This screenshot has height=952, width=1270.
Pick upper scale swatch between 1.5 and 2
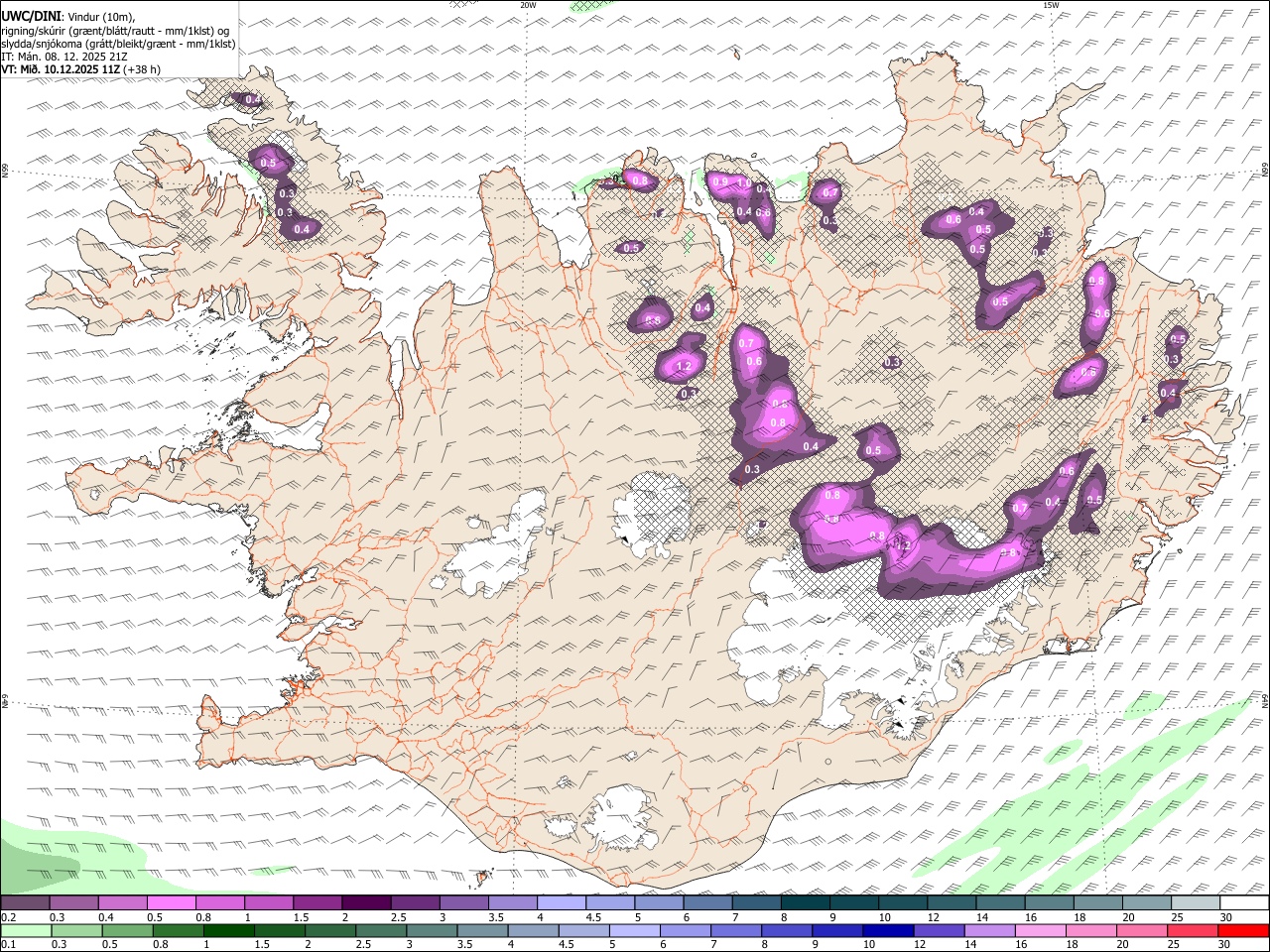[317, 902]
